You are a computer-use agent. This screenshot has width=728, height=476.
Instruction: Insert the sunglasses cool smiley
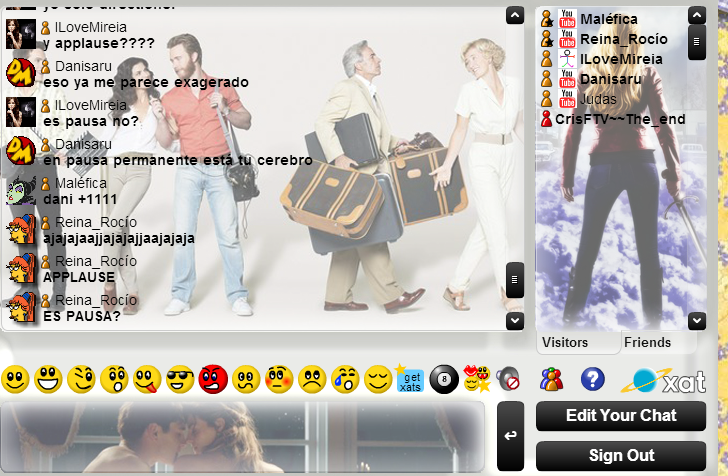coord(180,380)
